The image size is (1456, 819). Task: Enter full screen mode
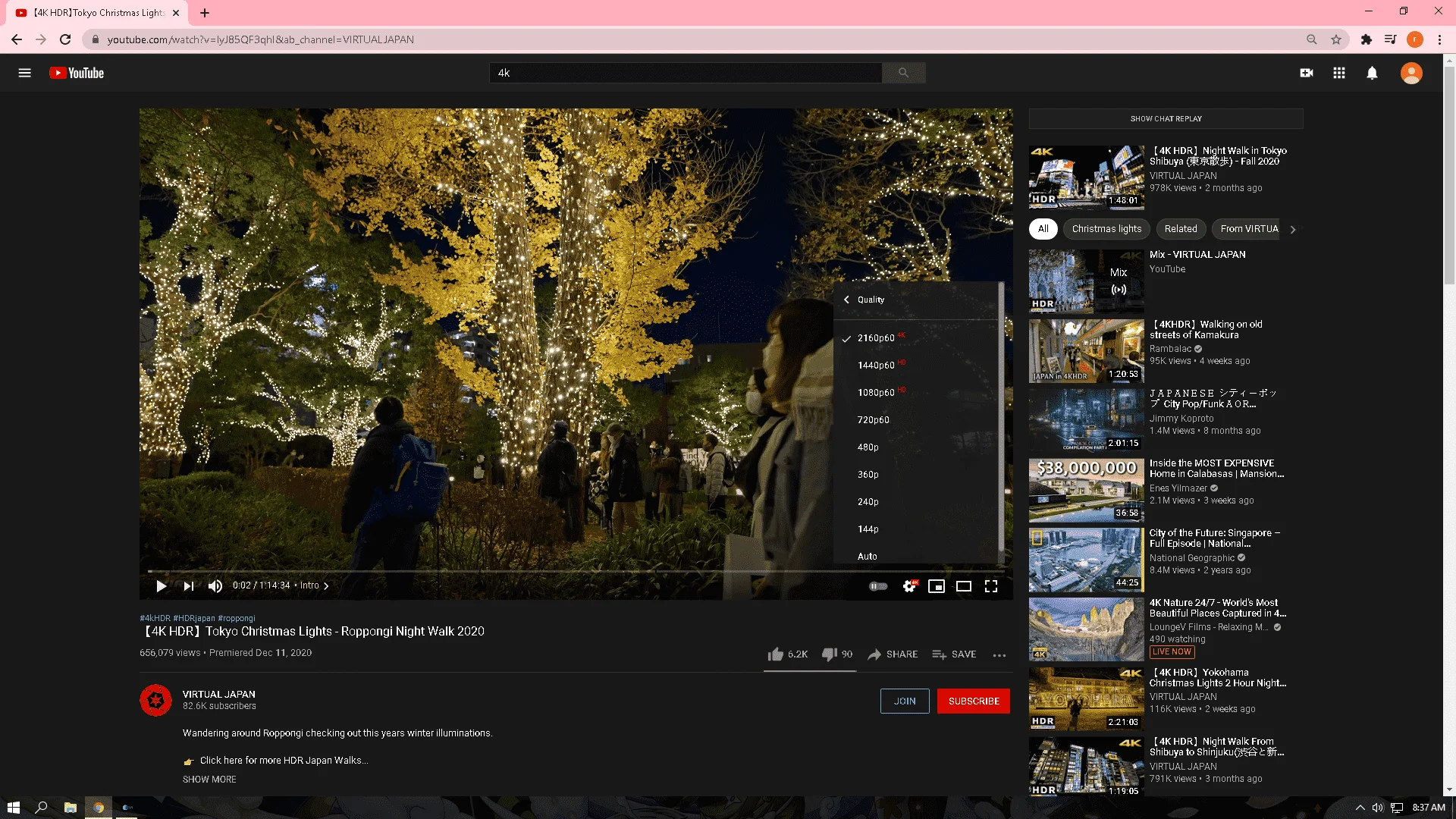point(991,586)
